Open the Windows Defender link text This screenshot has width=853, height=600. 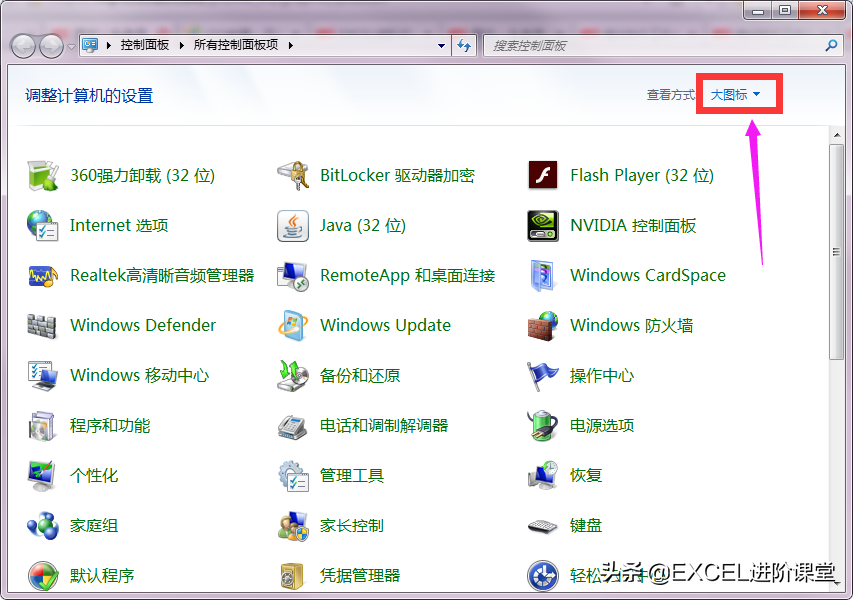tap(143, 325)
